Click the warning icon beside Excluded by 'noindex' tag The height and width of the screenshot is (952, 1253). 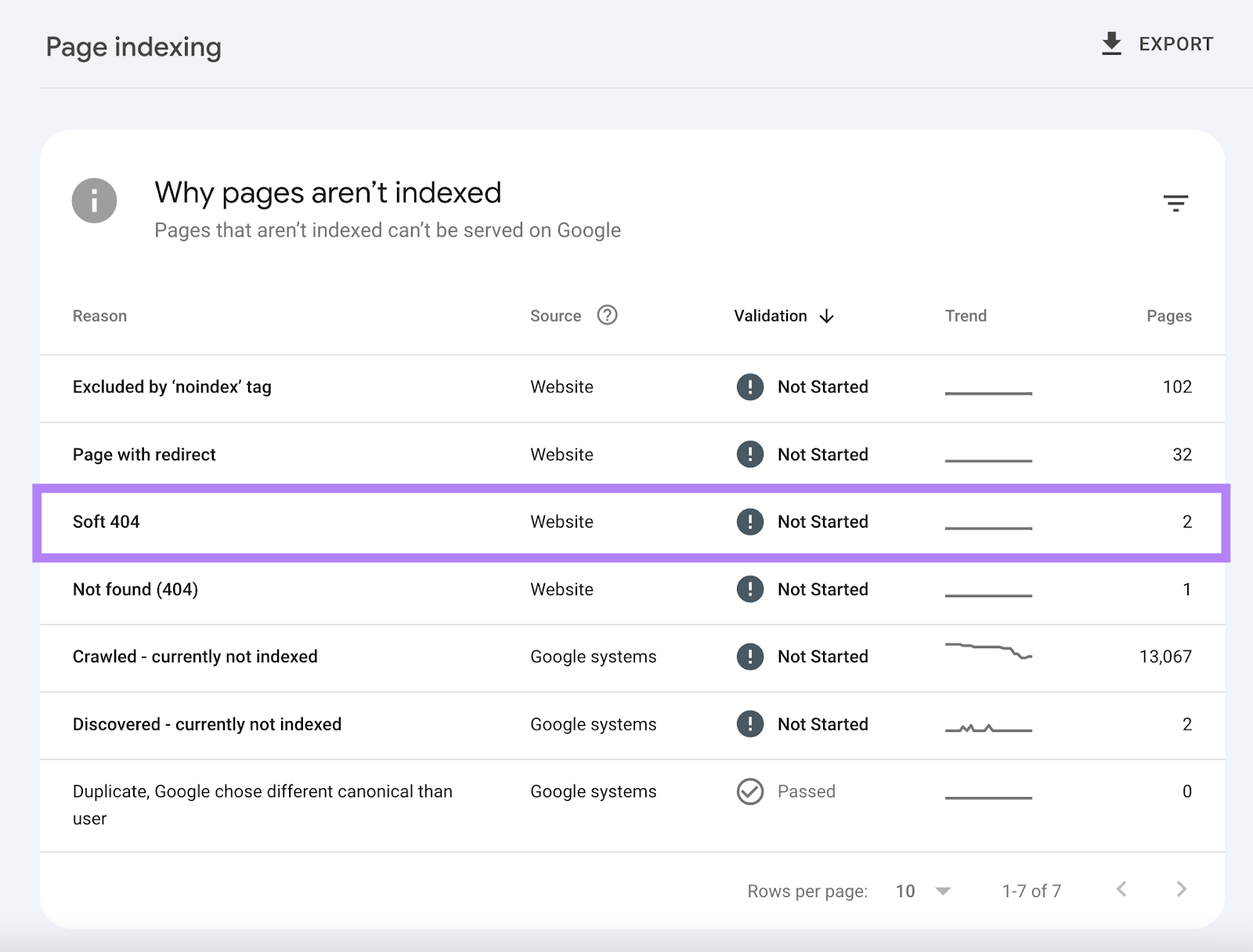(x=749, y=387)
